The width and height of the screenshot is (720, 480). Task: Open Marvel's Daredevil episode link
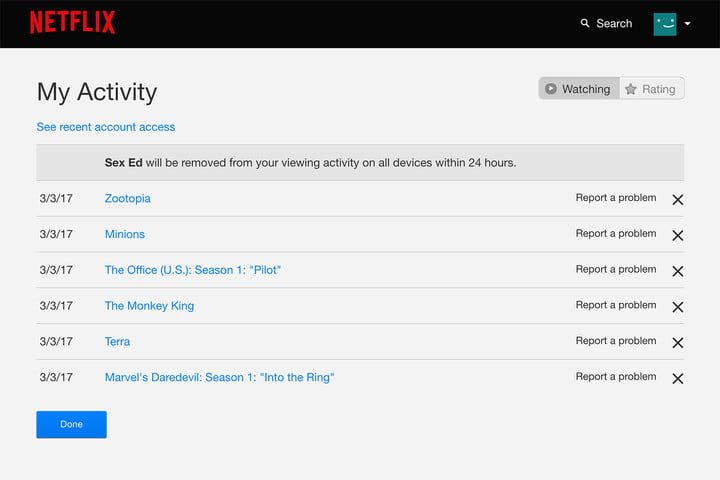coord(219,377)
